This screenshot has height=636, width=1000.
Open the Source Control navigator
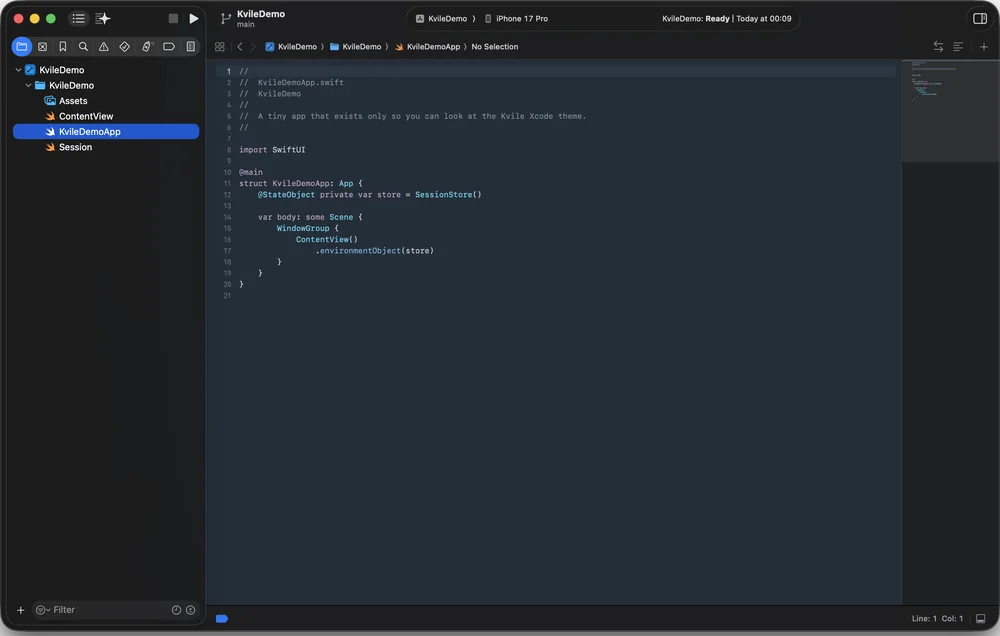[43, 47]
